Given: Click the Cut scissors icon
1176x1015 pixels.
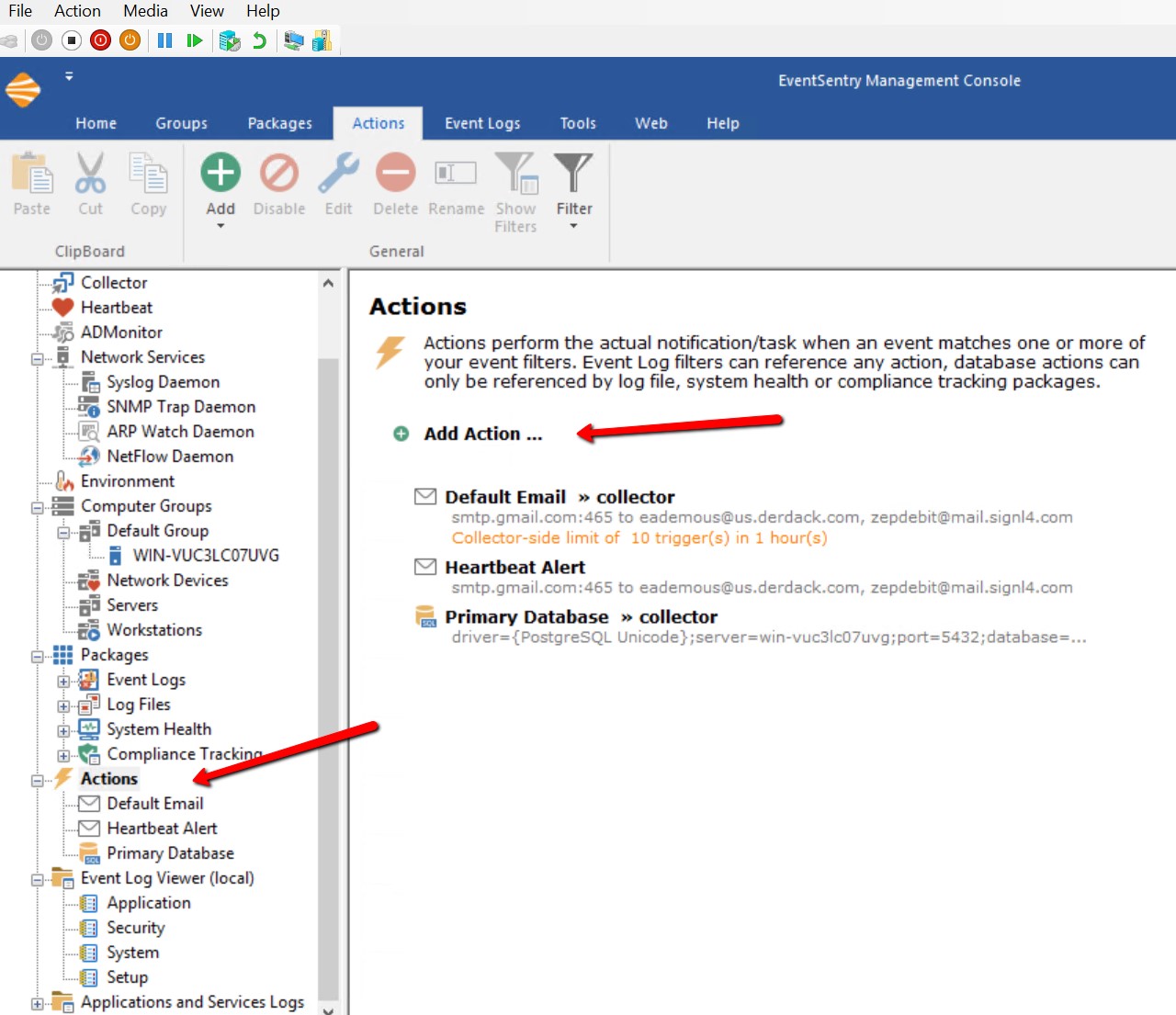Looking at the screenshot, I should pyautogui.click(x=90, y=173).
